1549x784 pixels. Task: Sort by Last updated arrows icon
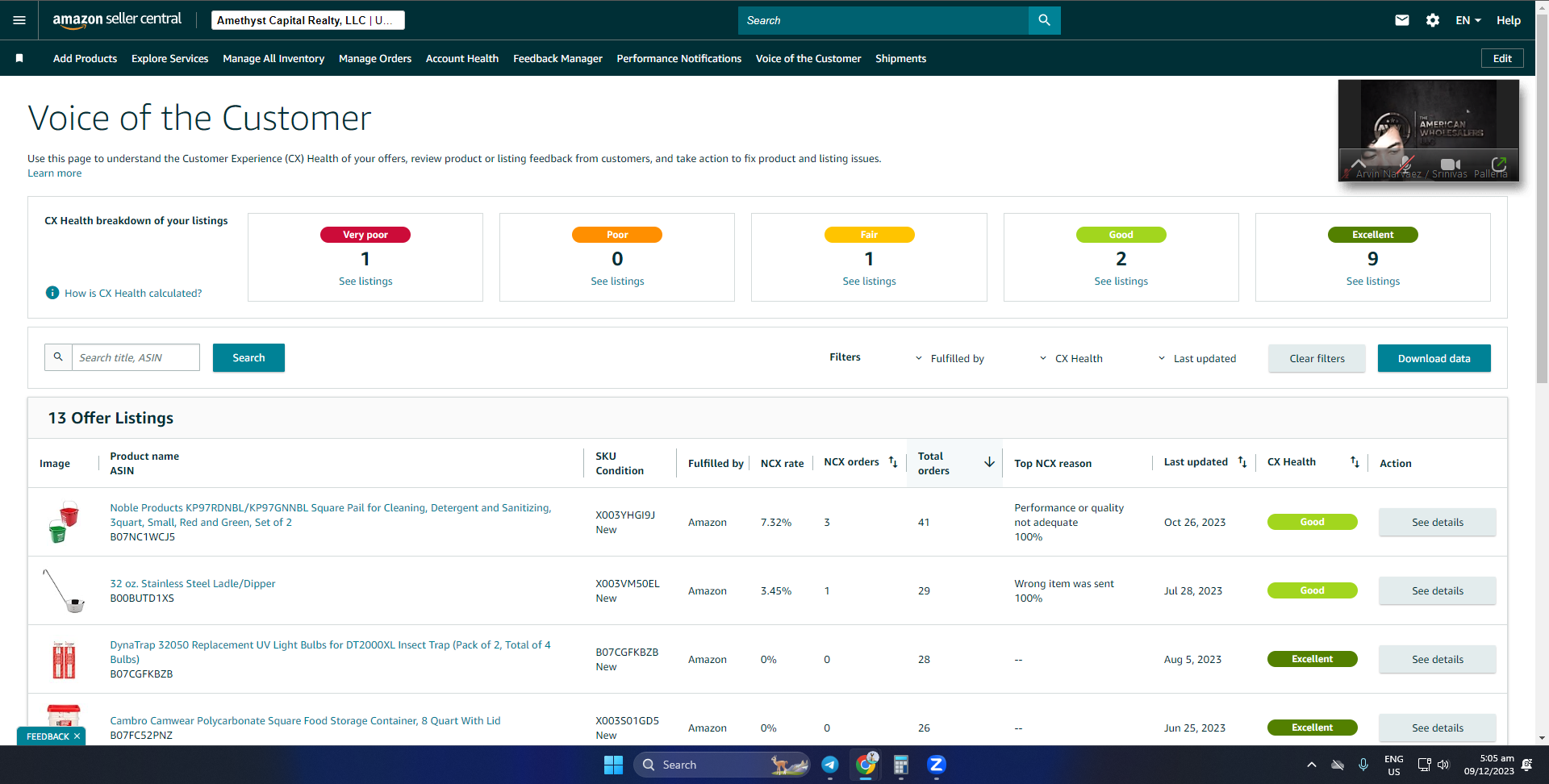click(1242, 462)
